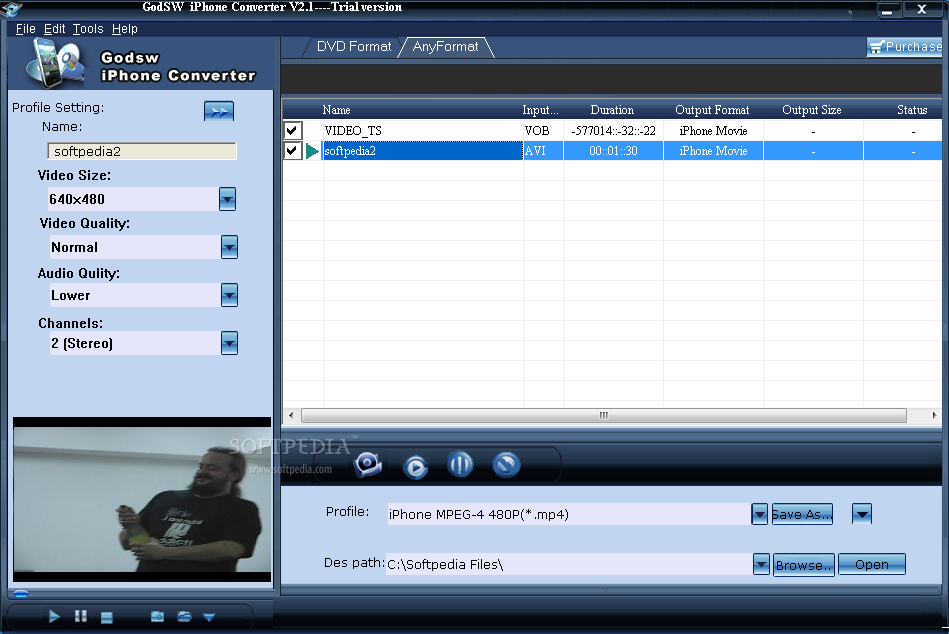Click the horizontal scrollbar of the file list

tap(604, 415)
